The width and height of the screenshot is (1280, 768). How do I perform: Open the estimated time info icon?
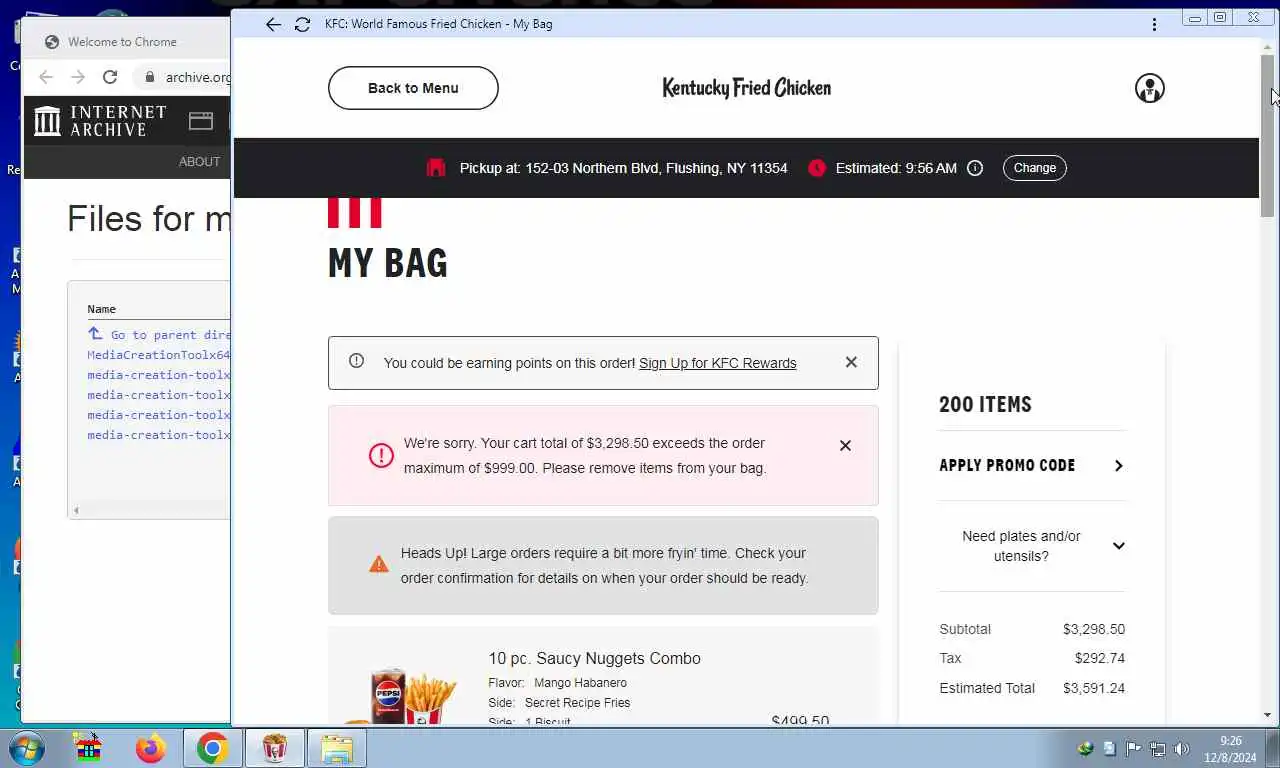(x=975, y=168)
